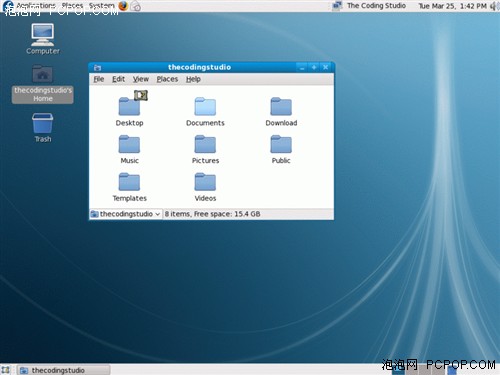500x375 pixels.
Task: Click the thecodingstudio window title bar text
Action: 199,67
